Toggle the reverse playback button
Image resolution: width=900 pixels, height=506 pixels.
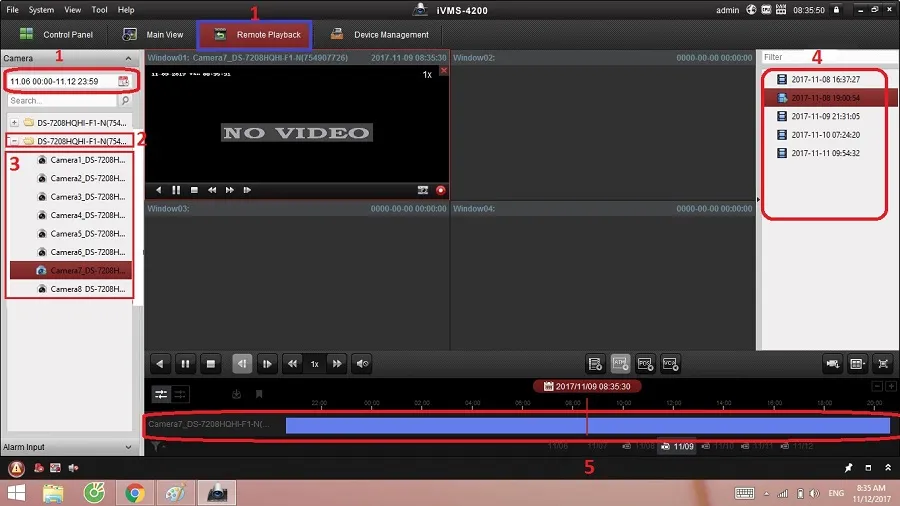tap(241, 364)
